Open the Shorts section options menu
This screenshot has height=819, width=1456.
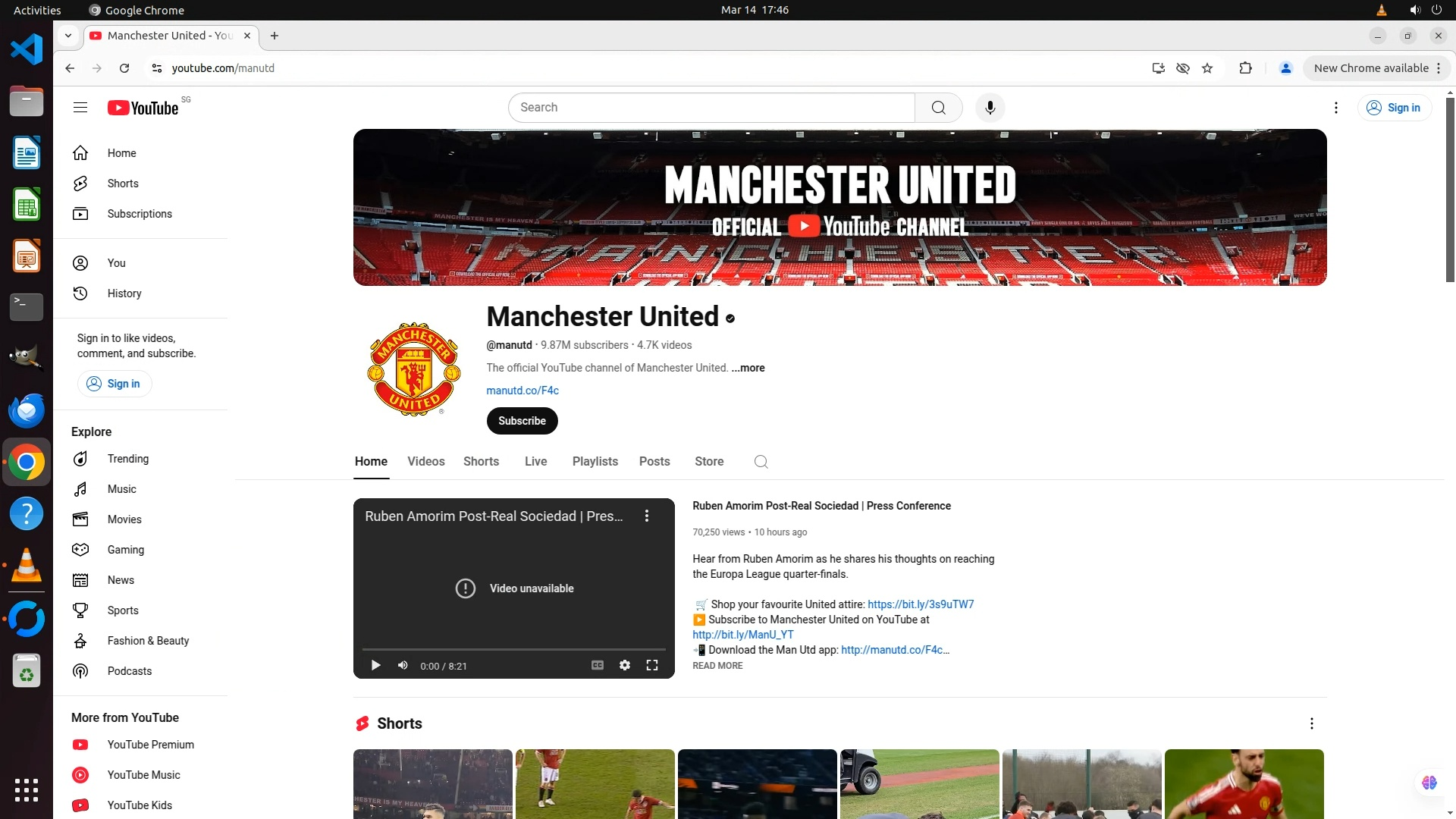[1311, 723]
